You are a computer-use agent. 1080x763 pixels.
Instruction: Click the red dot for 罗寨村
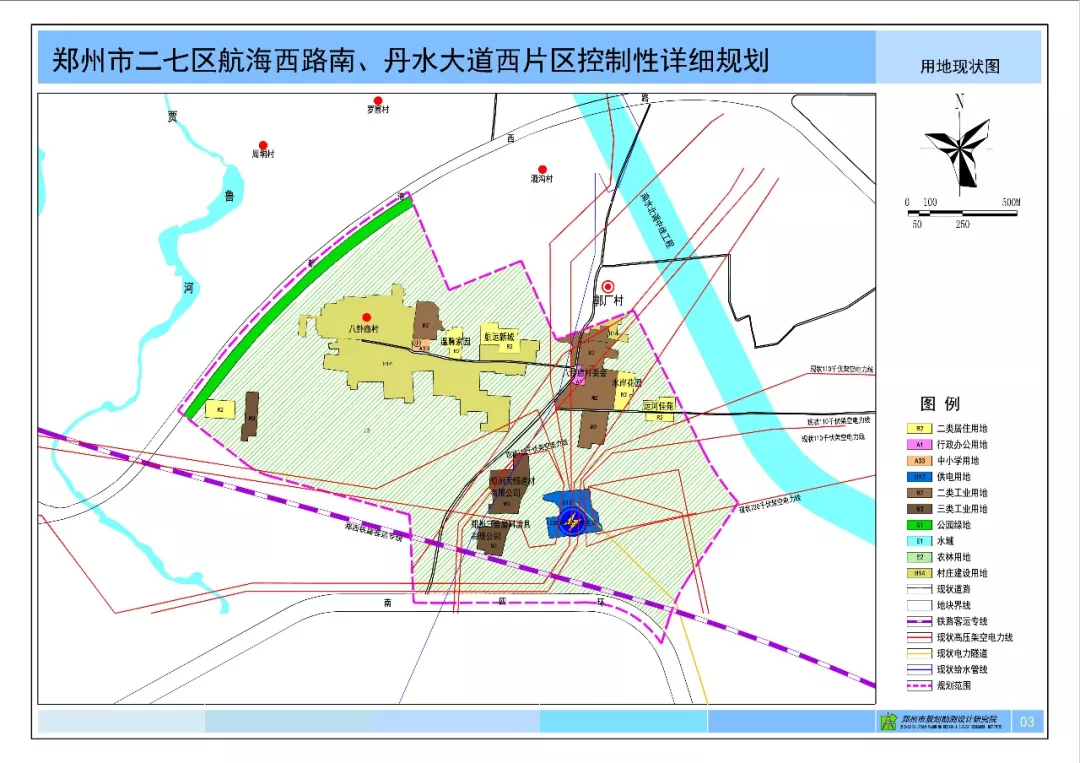click(377, 101)
